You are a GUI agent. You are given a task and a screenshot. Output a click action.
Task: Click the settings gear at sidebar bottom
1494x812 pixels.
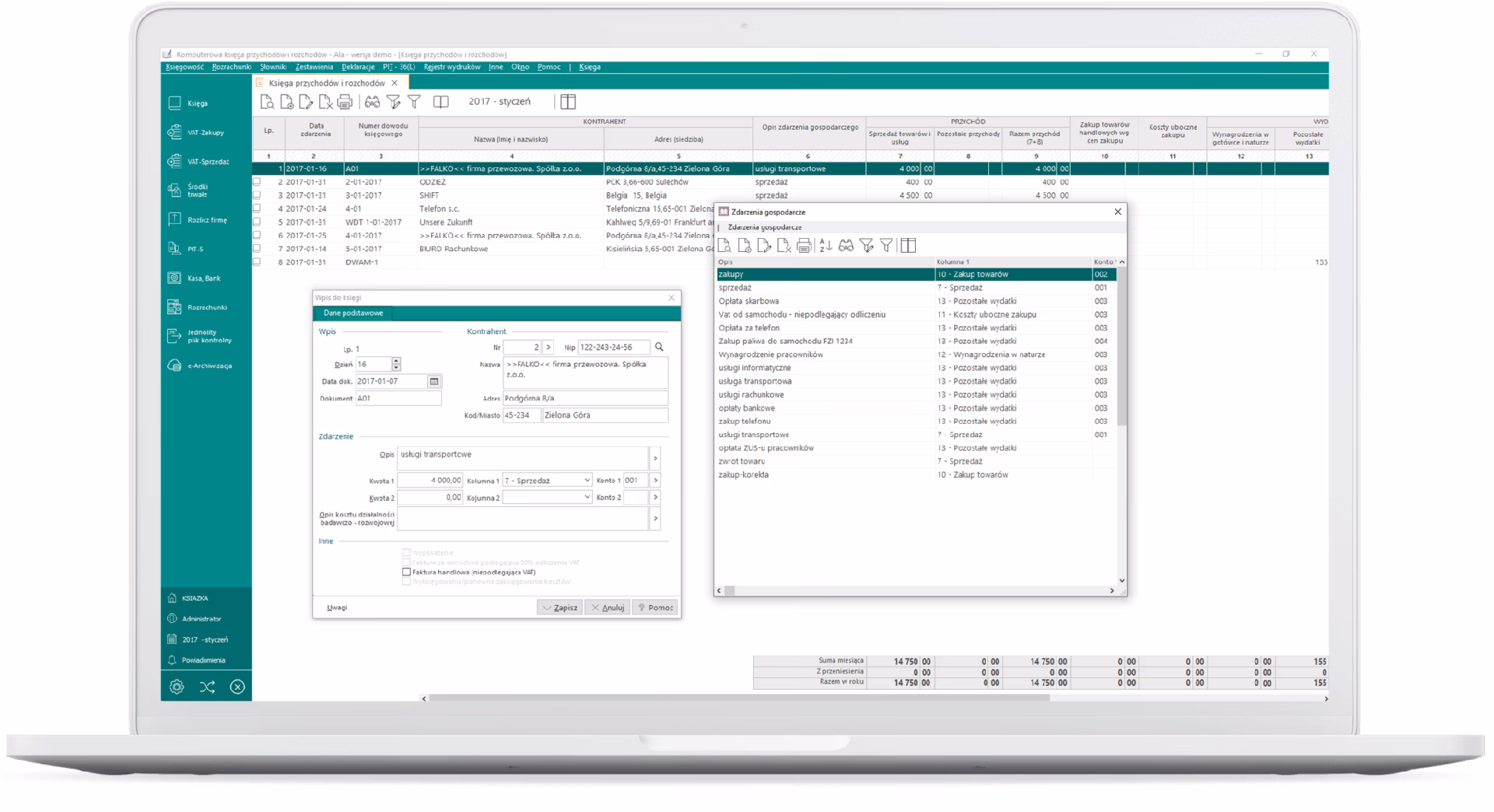[177, 687]
